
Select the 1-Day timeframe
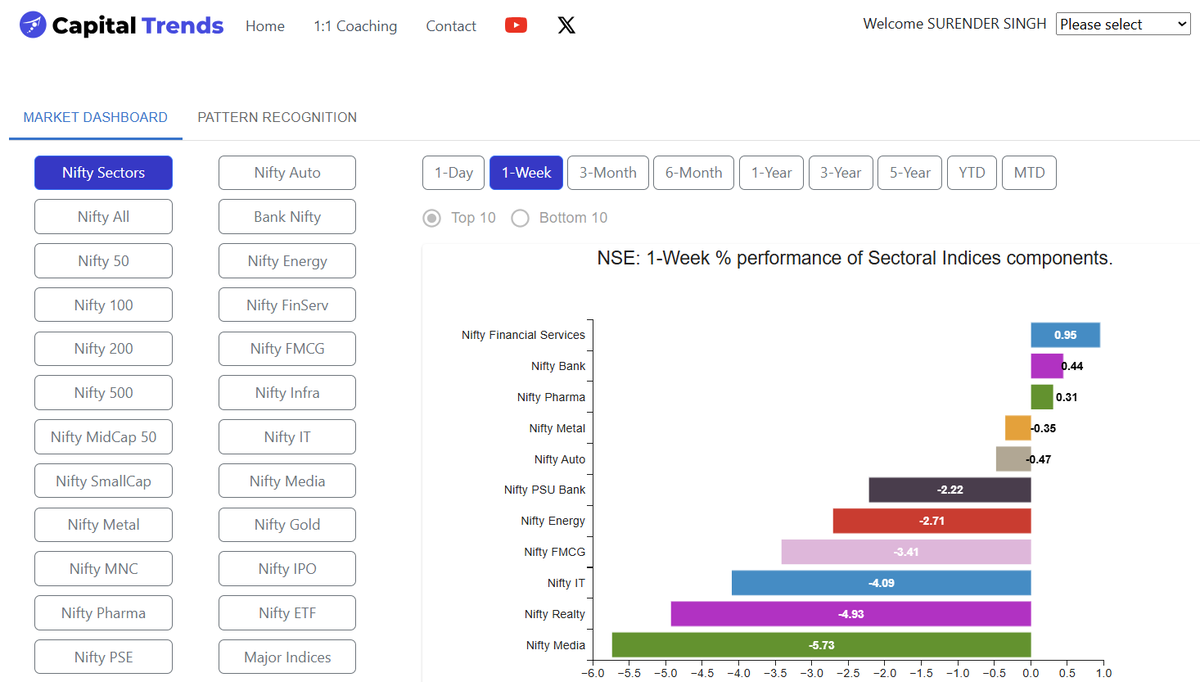pyautogui.click(x=454, y=173)
